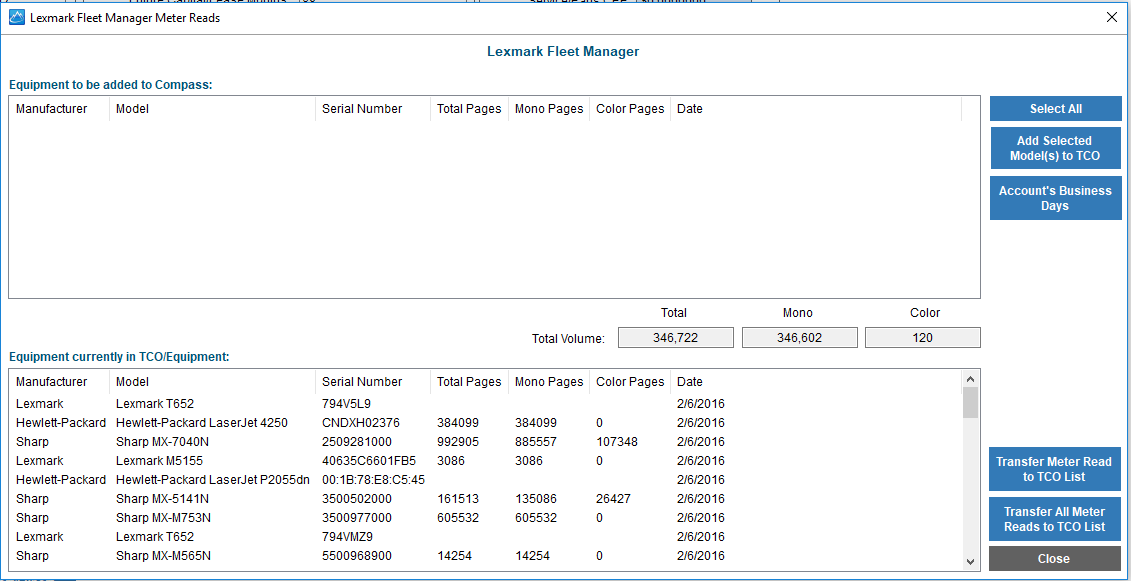Click total pages value 3086

(x=451, y=460)
